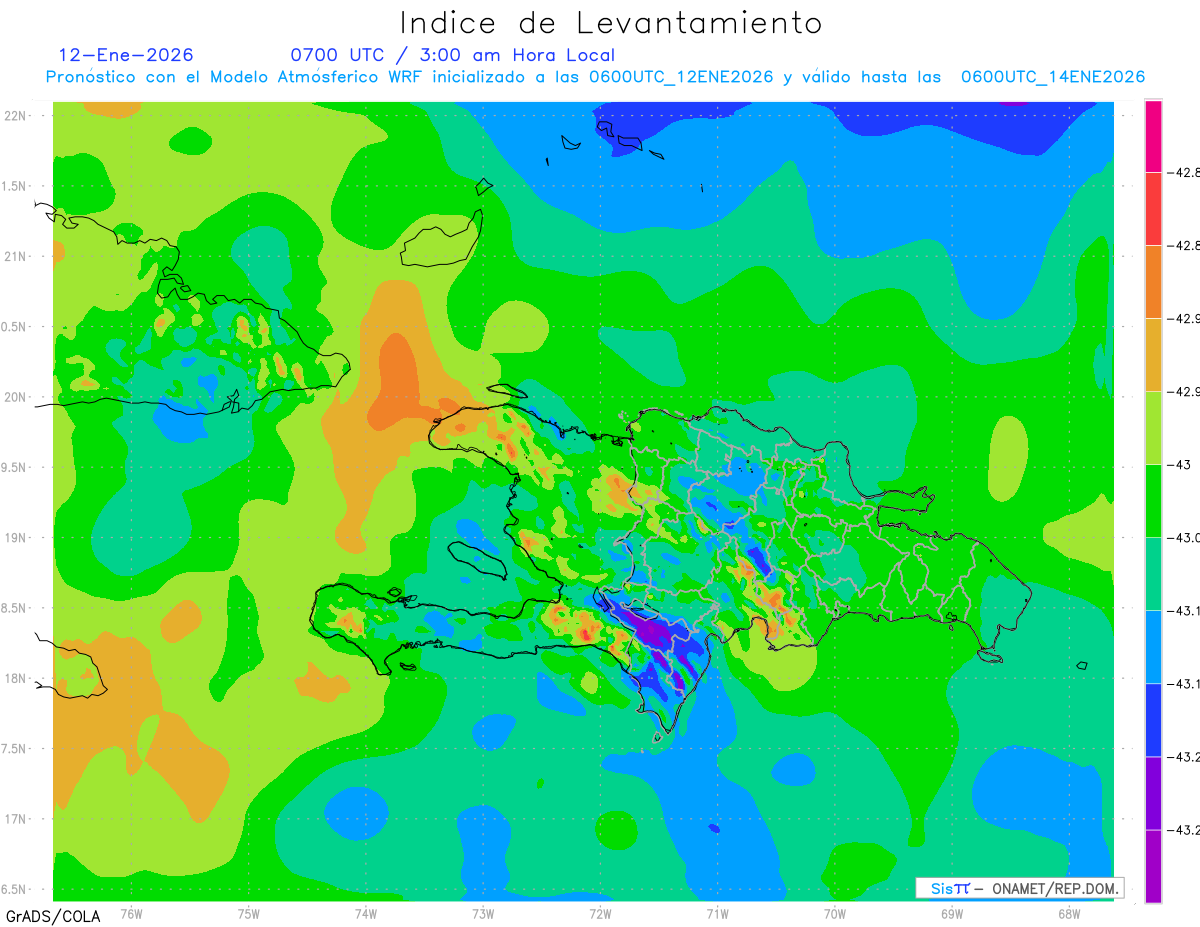Click the "68W" longitude label
This screenshot has width=1200, height=927.
[x=1069, y=913]
